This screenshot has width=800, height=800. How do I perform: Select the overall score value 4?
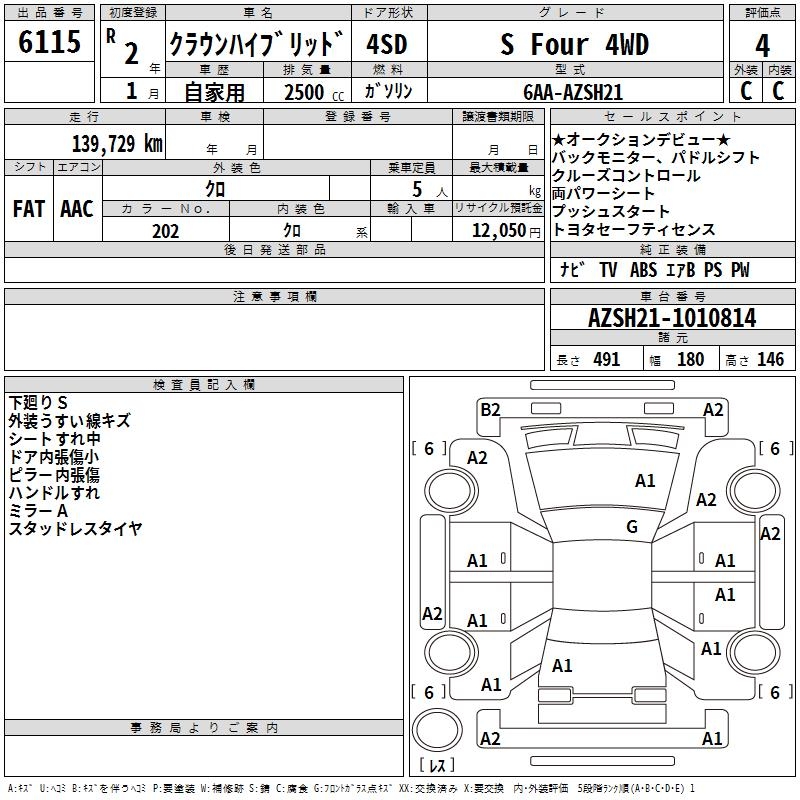point(762,45)
